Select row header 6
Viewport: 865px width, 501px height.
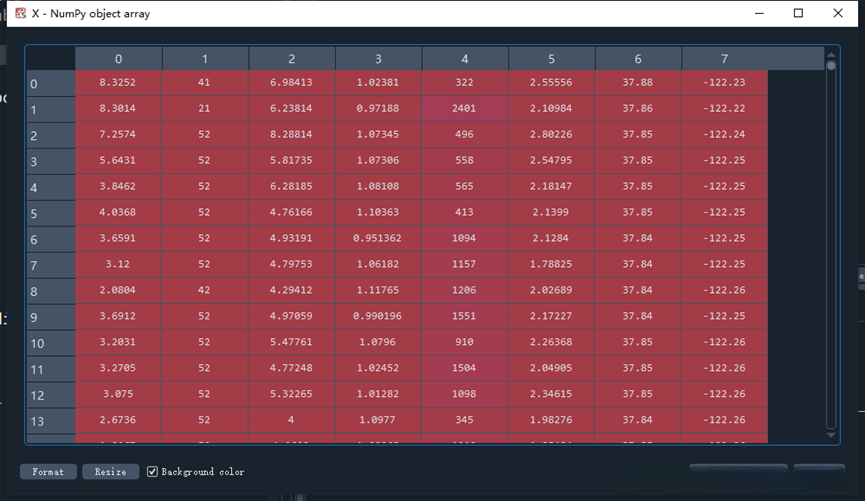[x=51, y=239]
